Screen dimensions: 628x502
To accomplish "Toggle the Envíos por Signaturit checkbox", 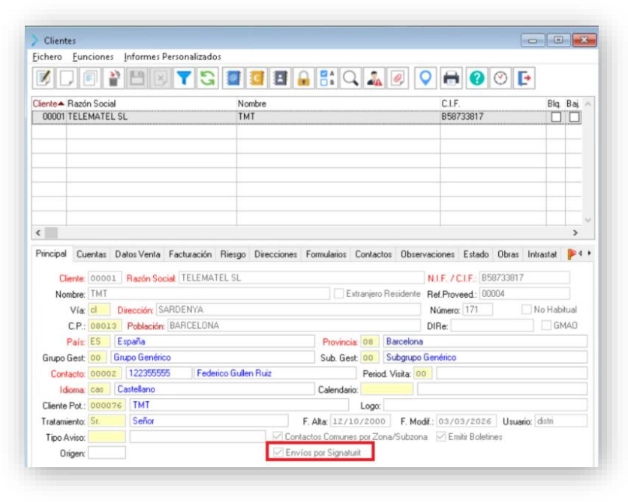I will click(277, 452).
